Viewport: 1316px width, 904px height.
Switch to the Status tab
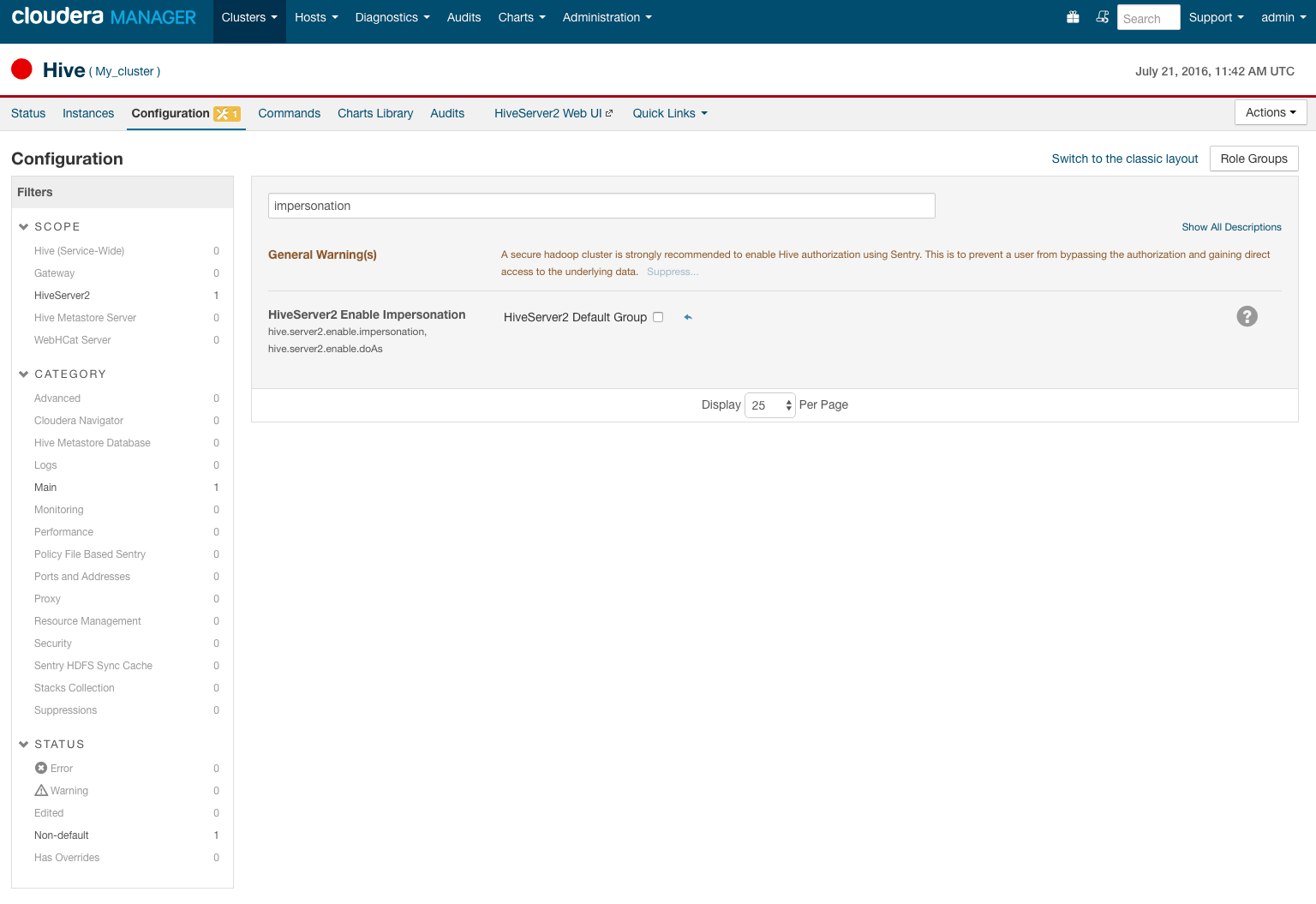point(28,113)
